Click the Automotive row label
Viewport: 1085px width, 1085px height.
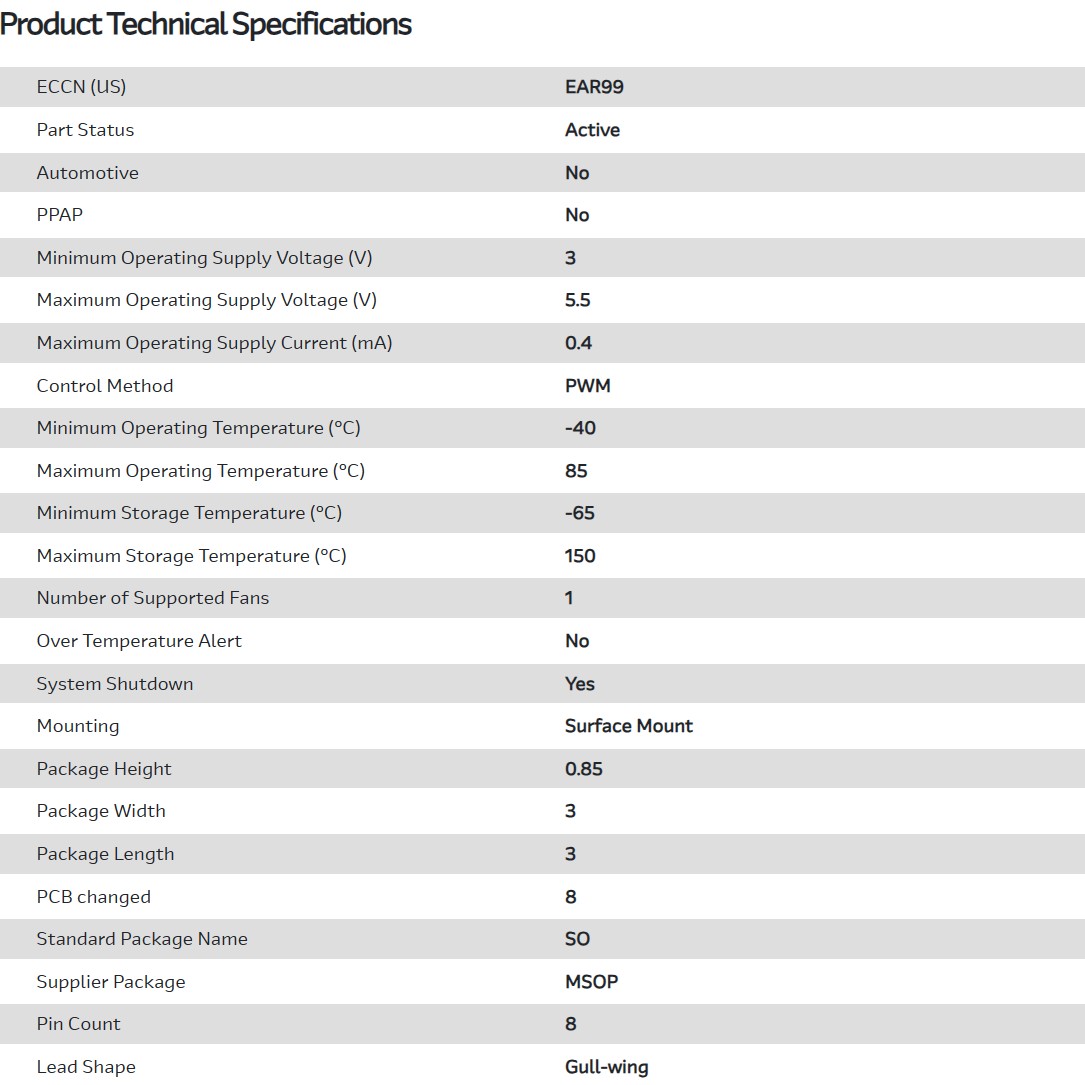[87, 173]
